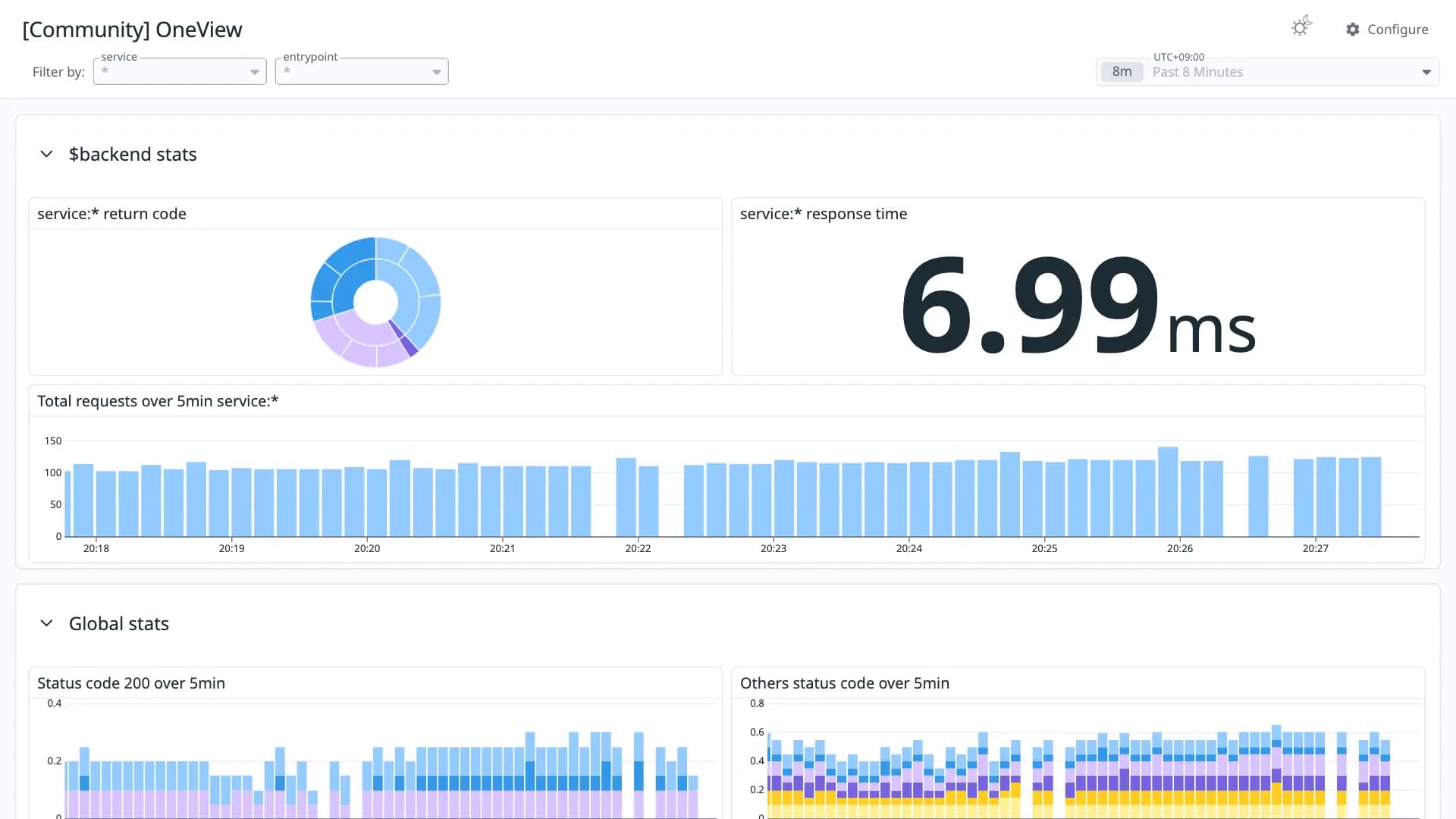Open the service filter dropdown

tap(180, 71)
